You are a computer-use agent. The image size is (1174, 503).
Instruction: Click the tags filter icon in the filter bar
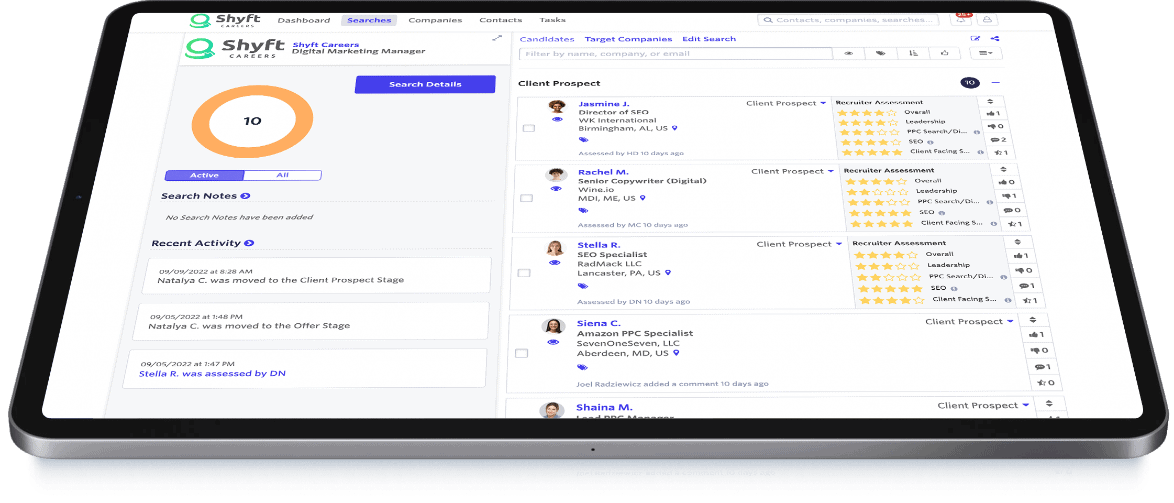881,54
